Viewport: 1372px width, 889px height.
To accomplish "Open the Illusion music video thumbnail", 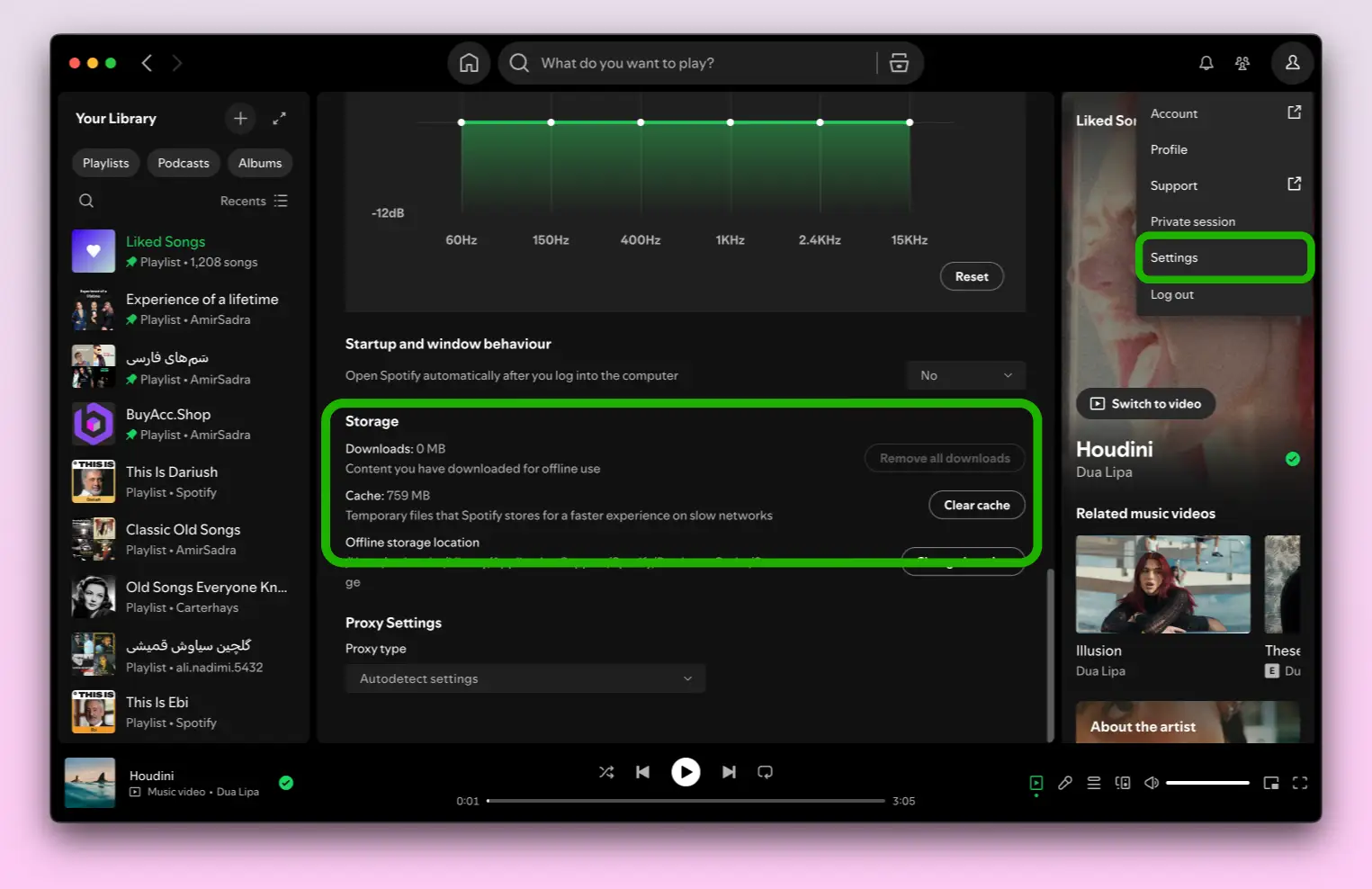I will pyautogui.click(x=1163, y=584).
